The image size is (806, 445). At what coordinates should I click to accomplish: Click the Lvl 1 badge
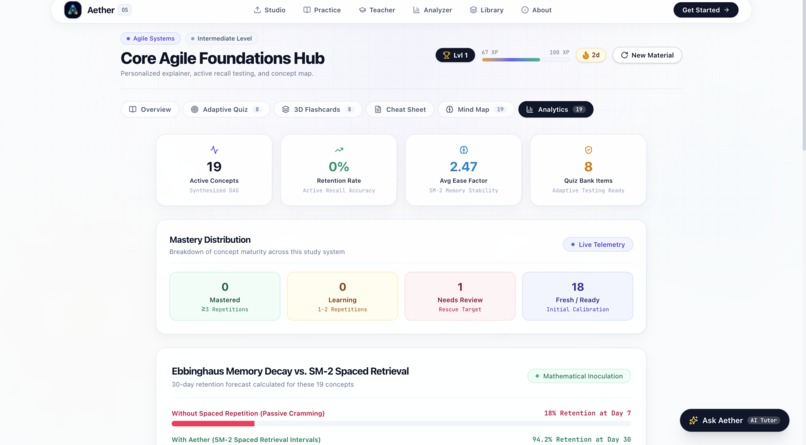pos(455,55)
